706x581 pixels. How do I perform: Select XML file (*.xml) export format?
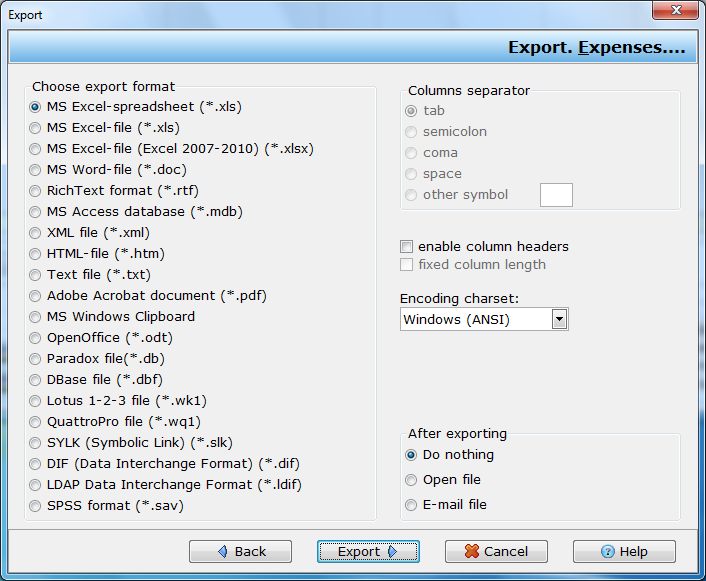(36, 233)
